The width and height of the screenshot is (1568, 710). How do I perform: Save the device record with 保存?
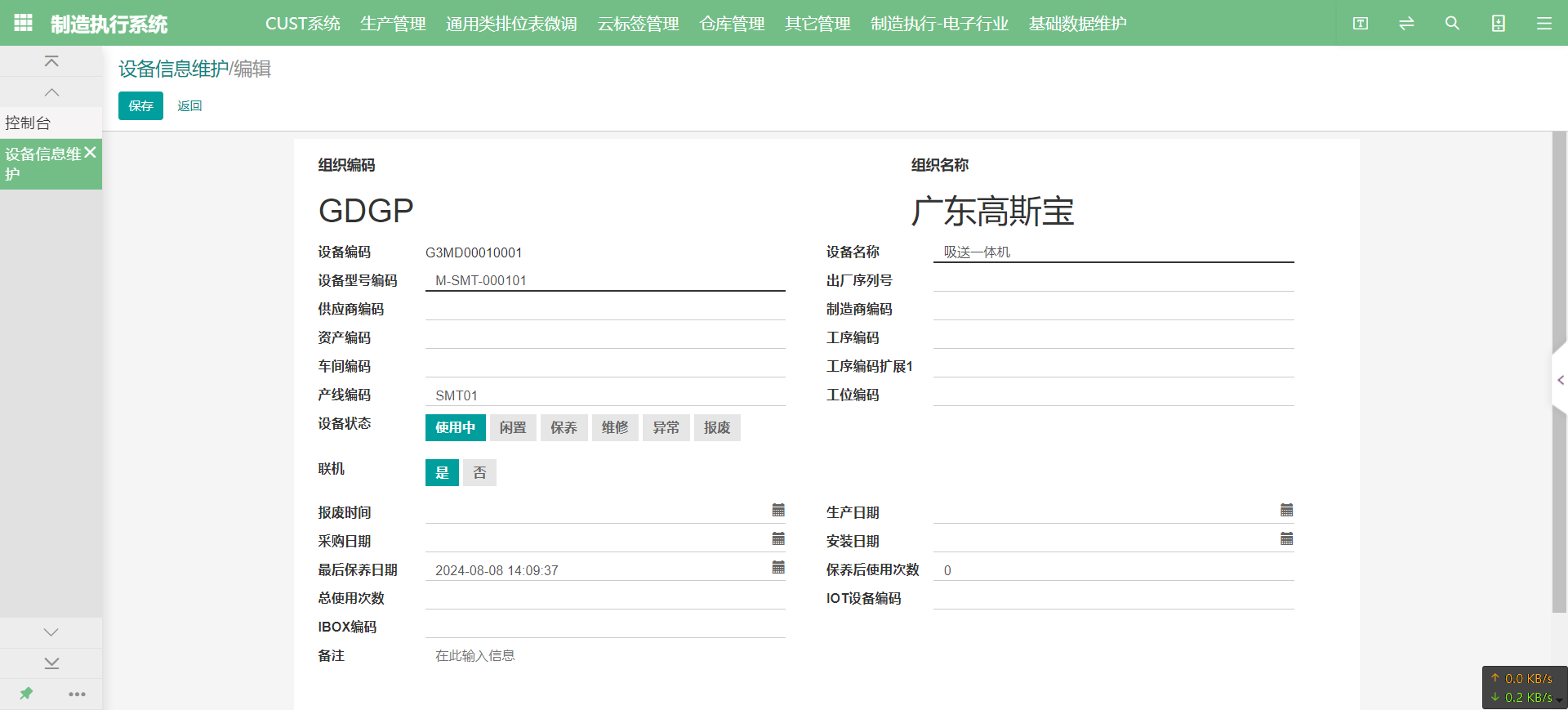point(140,105)
